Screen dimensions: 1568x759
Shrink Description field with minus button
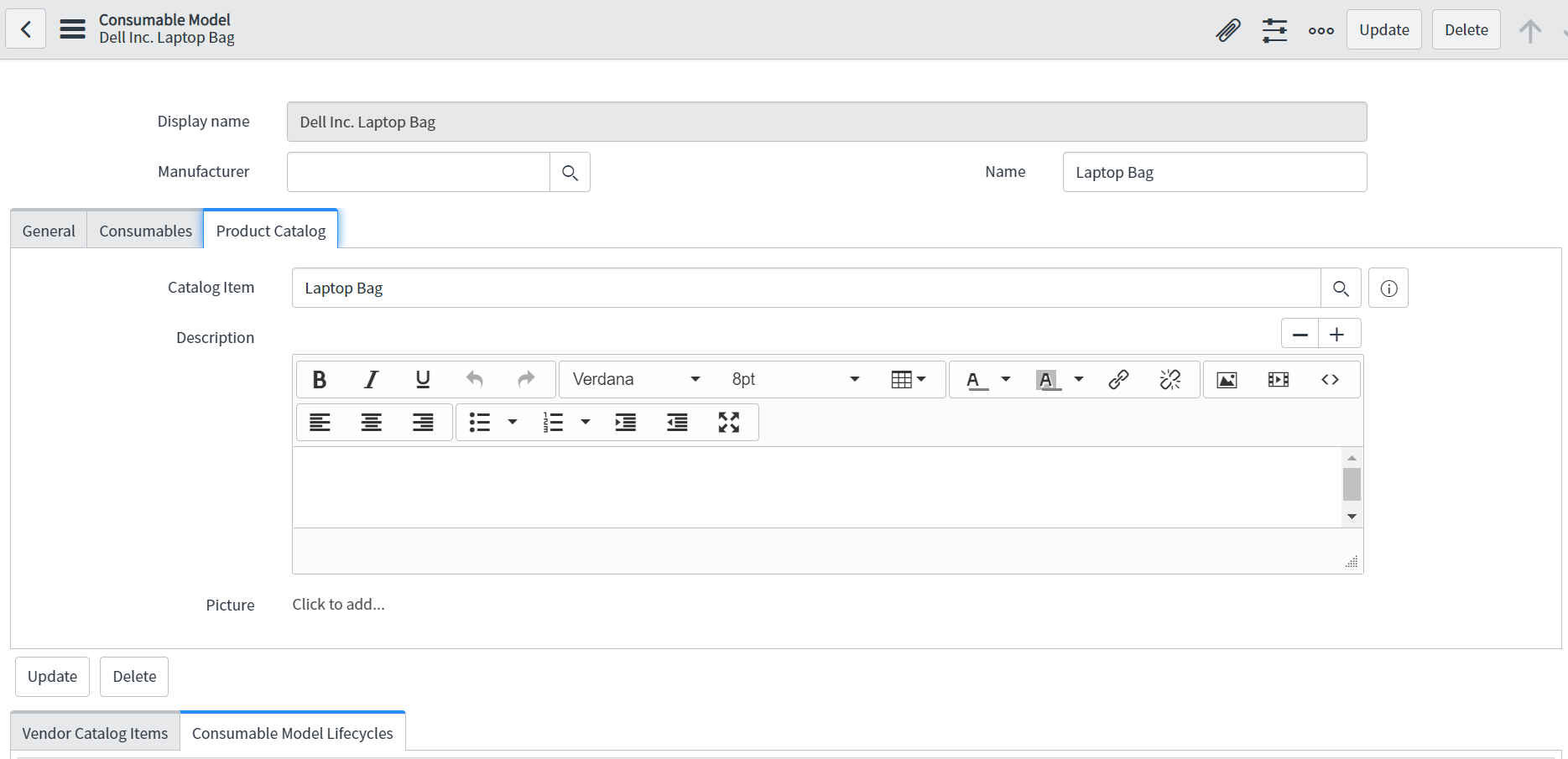[1300, 334]
